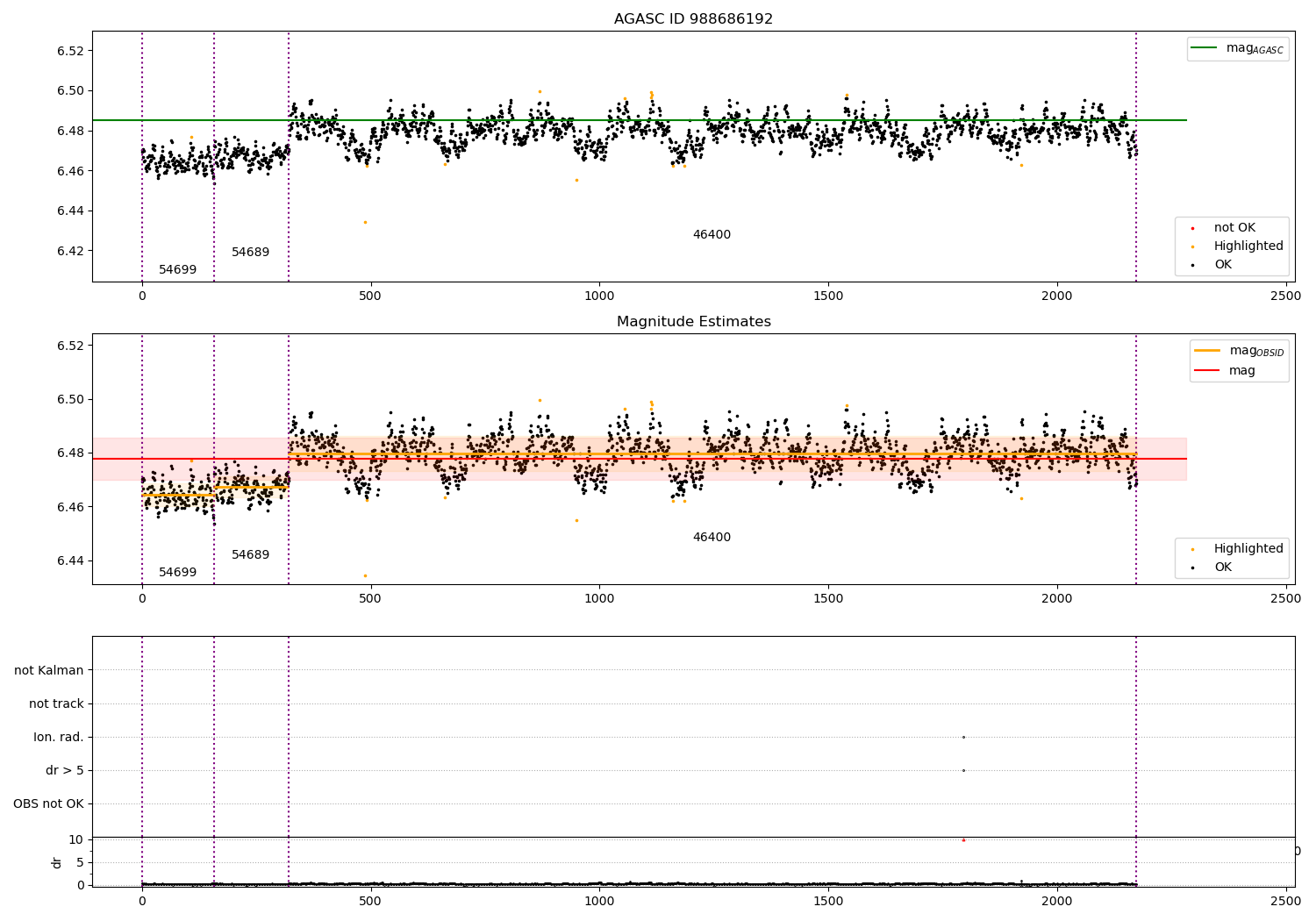Click the 'dr > 5' axis label
Viewport: 1316px width, 921px height.
tap(65, 771)
